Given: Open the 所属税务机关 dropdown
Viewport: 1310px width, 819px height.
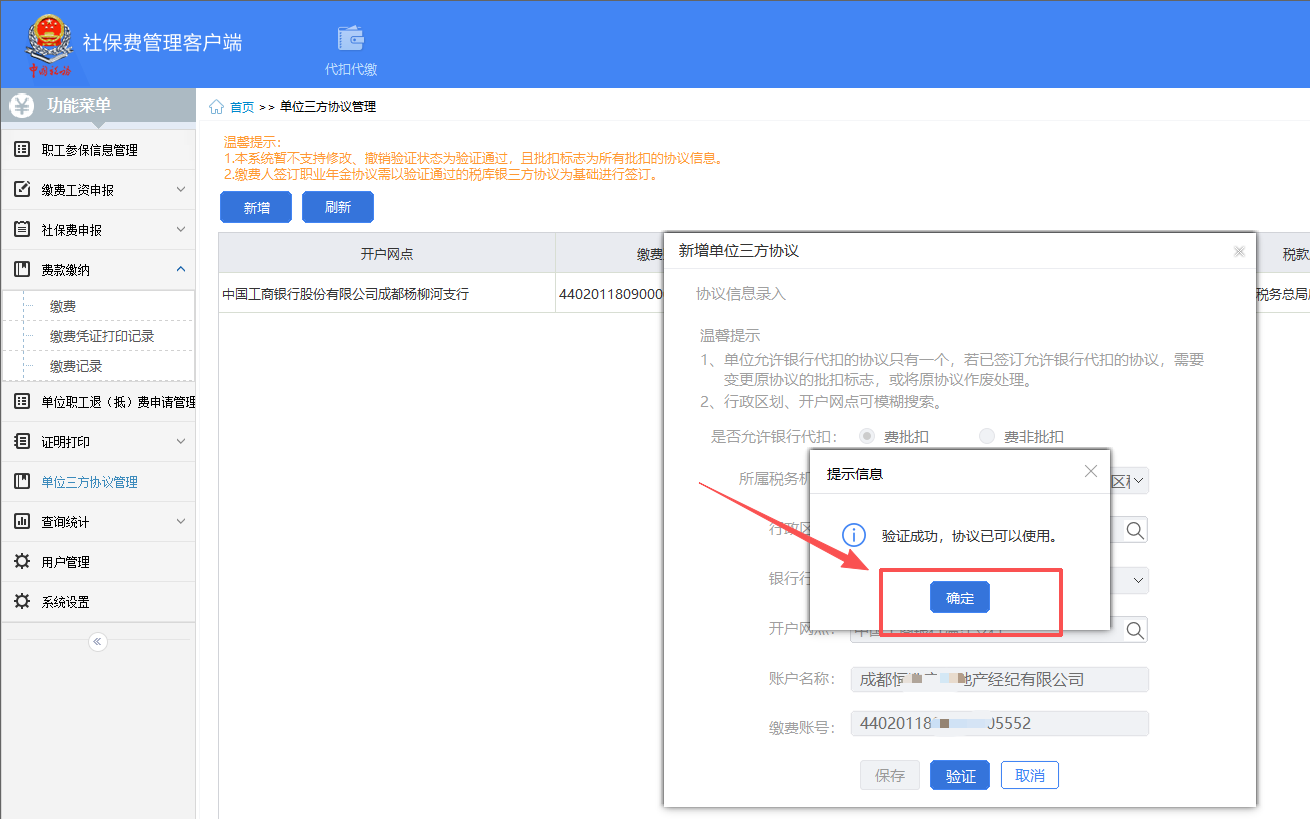Looking at the screenshot, I should tap(1139, 480).
